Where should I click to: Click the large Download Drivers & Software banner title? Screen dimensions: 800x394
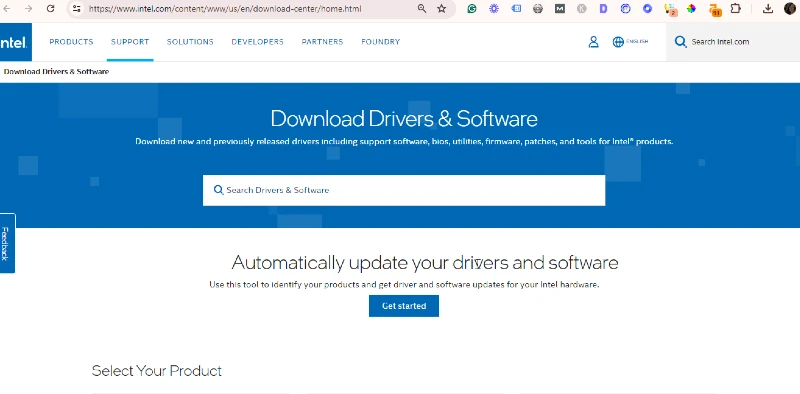pos(404,118)
